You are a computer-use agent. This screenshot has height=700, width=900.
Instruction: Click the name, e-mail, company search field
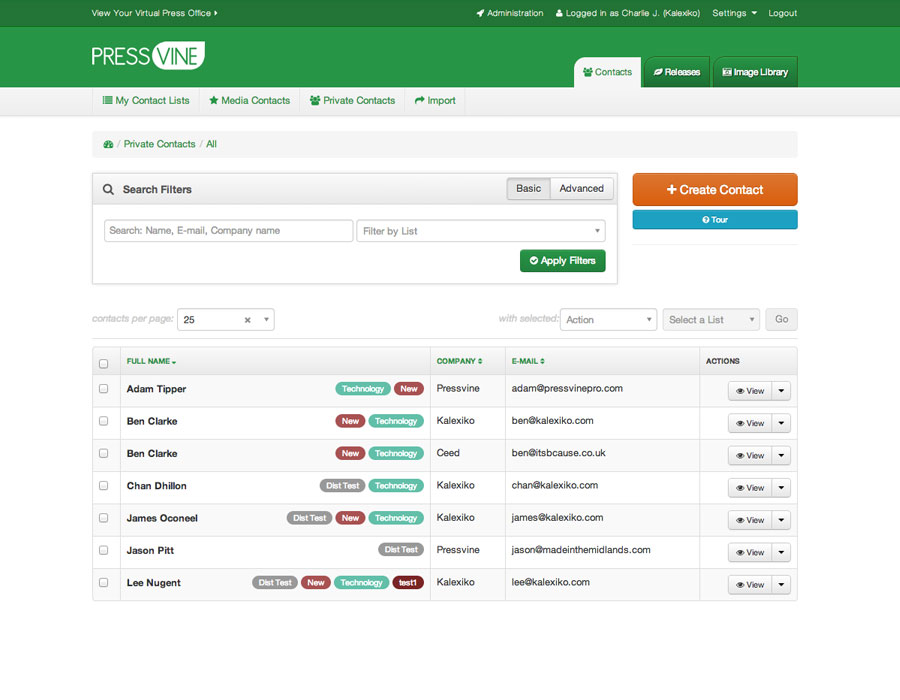coord(228,231)
